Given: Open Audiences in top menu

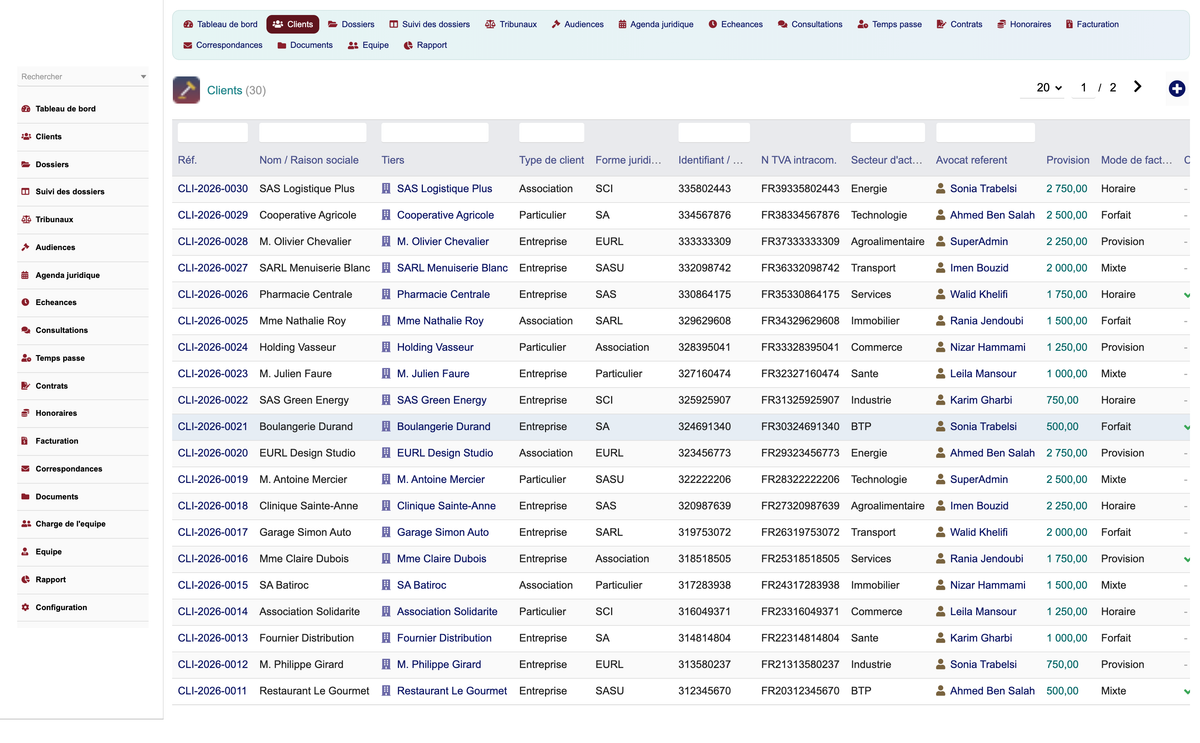Looking at the screenshot, I should pyautogui.click(x=577, y=24).
